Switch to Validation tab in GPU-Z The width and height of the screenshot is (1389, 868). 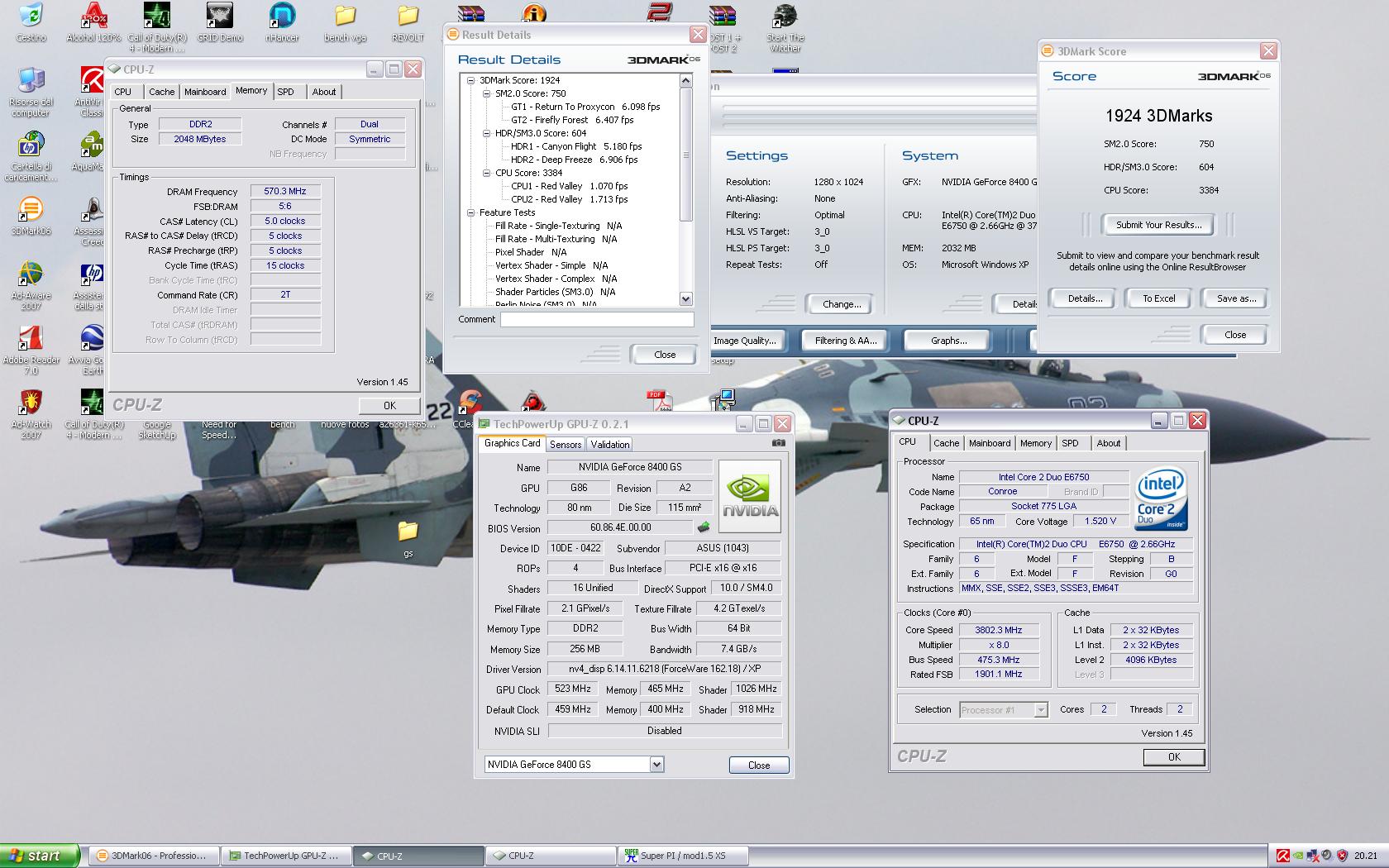point(610,444)
